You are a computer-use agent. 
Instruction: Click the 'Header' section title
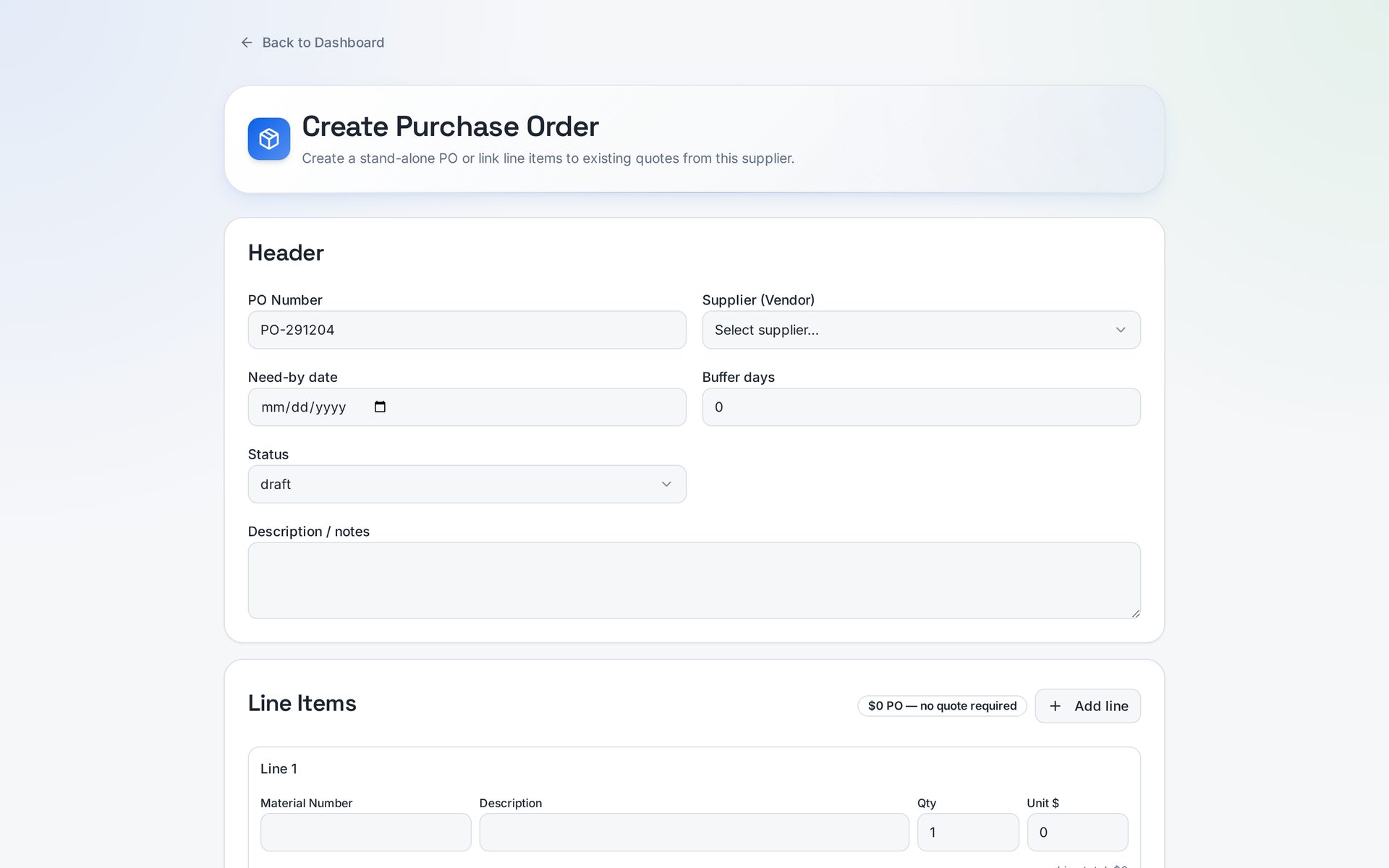[x=286, y=253]
